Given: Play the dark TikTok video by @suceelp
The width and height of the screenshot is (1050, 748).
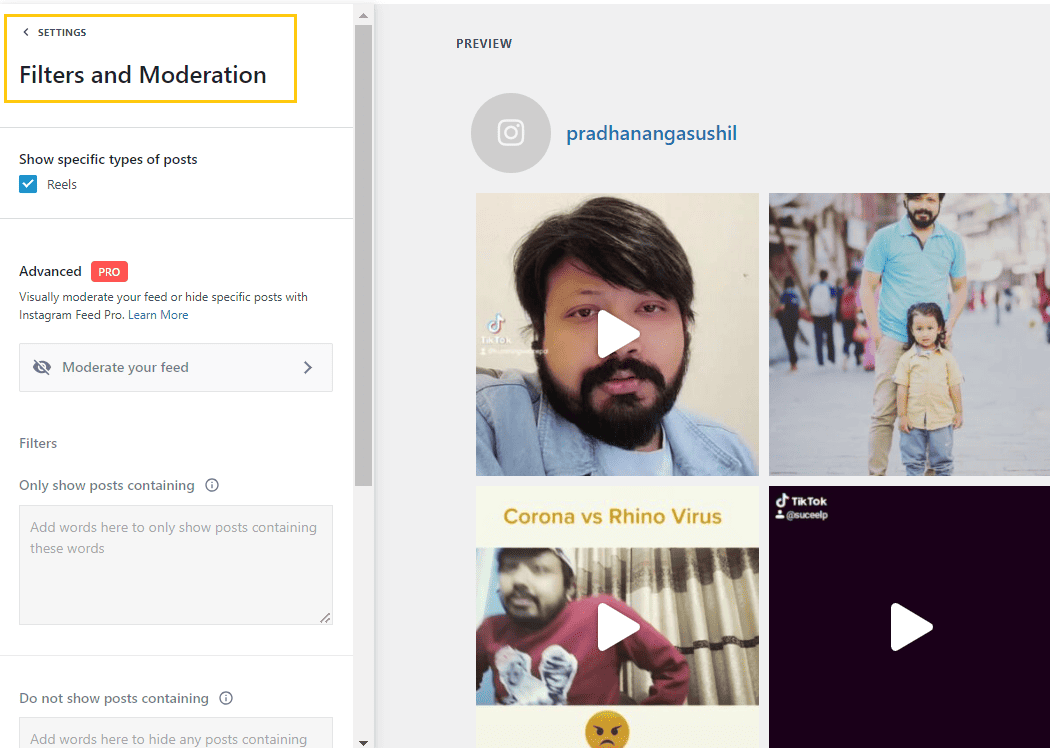Looking at the screenshot, I should point(910,627).
